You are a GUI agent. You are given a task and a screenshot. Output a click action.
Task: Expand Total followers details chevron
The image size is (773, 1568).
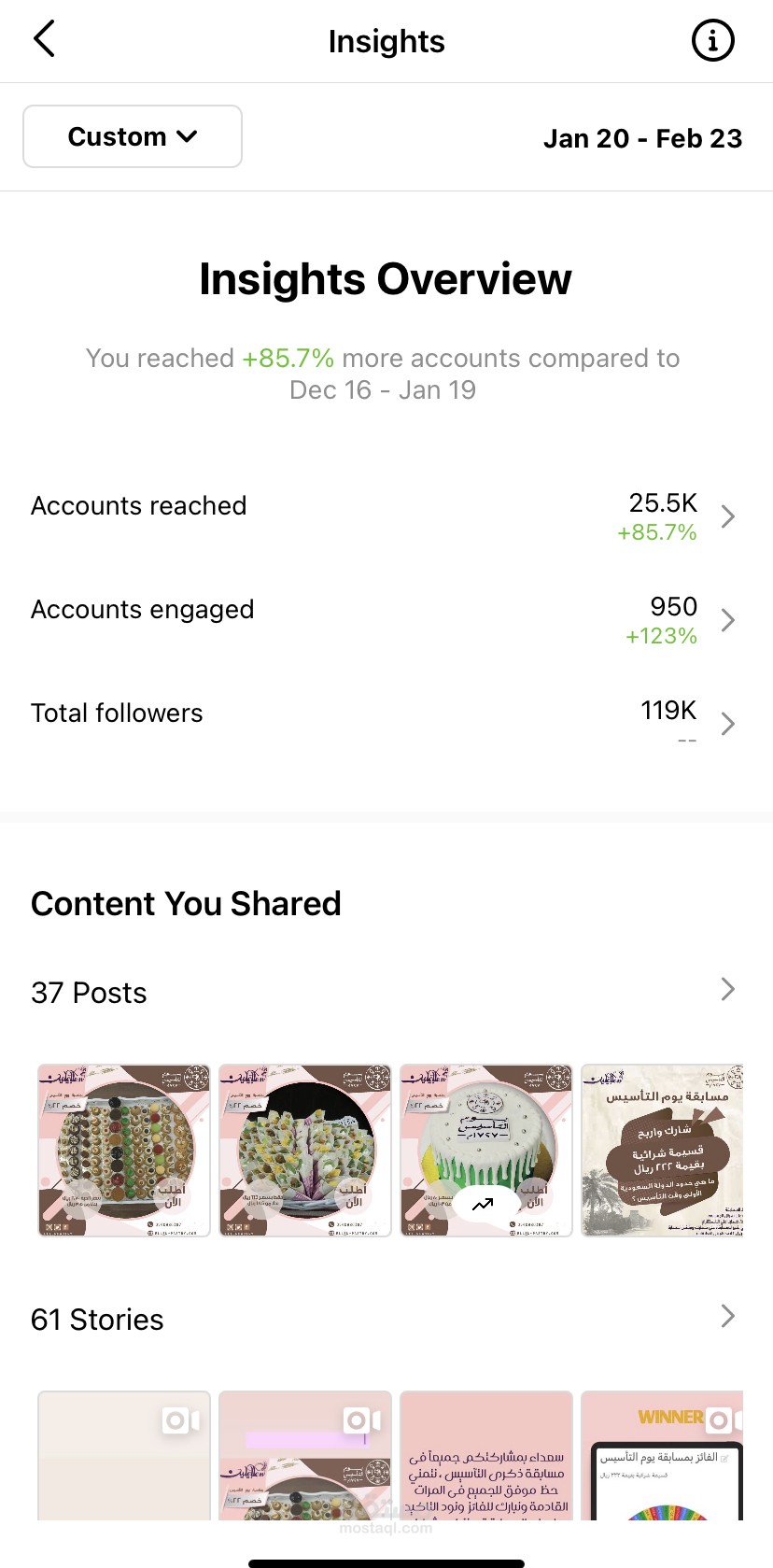point(728,724)
